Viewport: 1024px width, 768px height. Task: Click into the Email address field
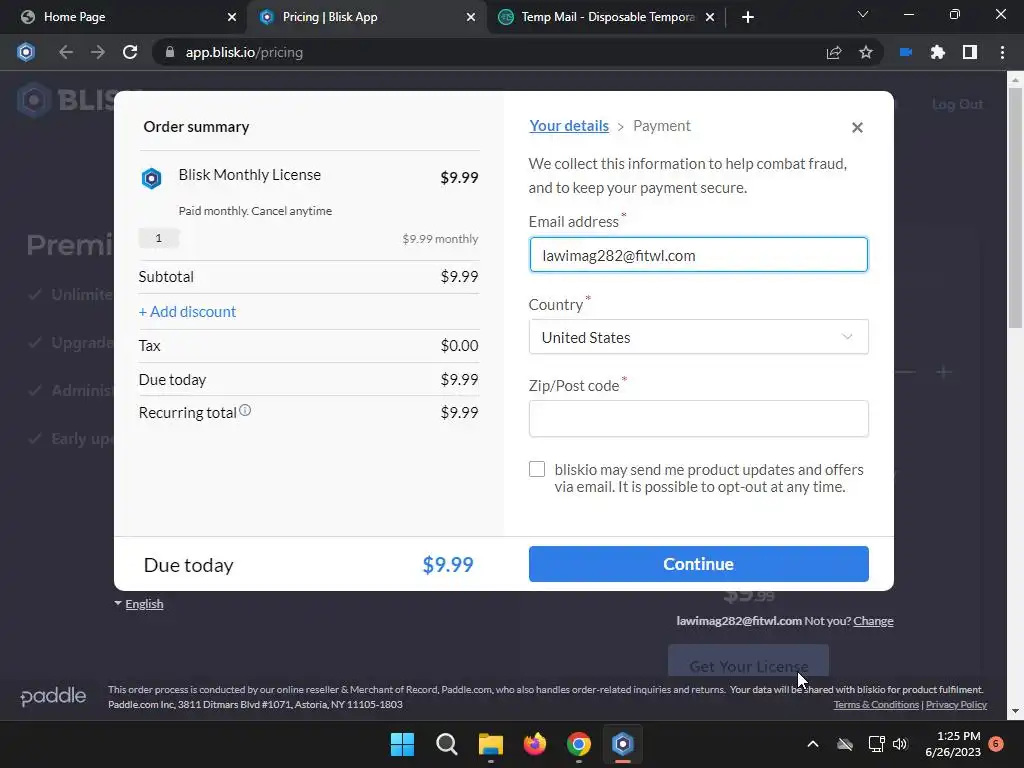click(x=699, y=255)
